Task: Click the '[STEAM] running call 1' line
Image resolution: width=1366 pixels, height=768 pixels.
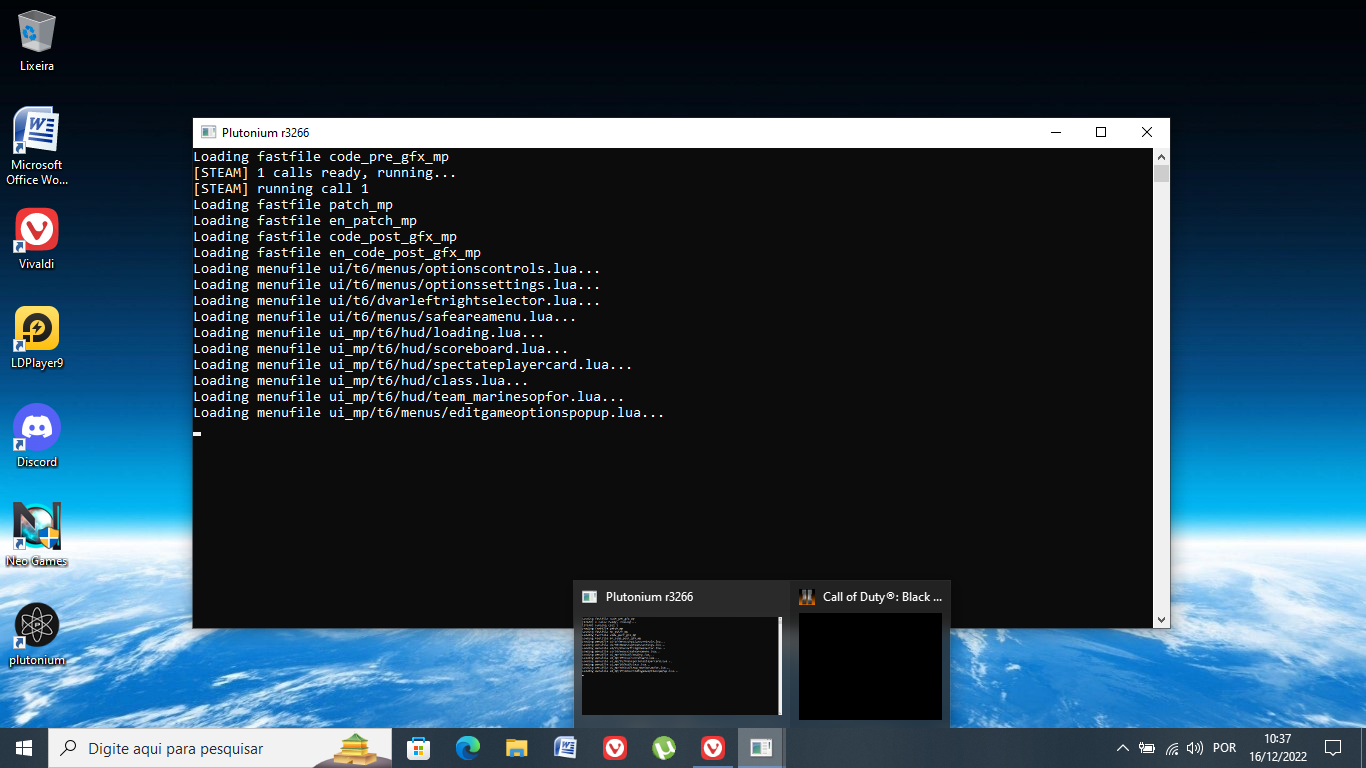Action: [281, 189]
